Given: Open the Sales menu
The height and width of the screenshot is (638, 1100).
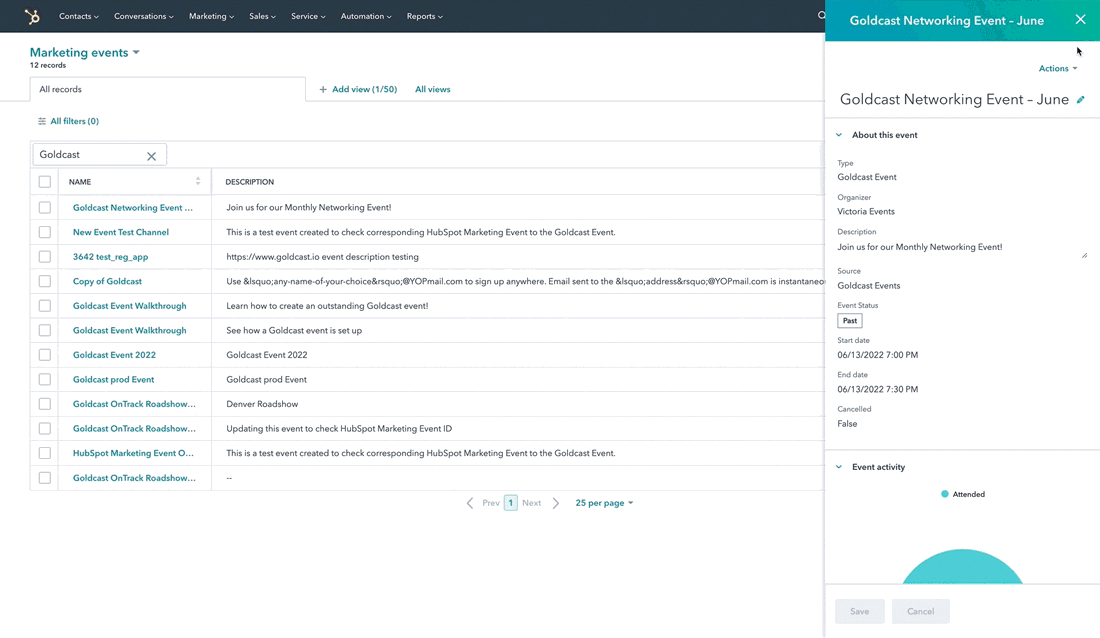Looking at the screenshot, I should click(x=262, y=16).
